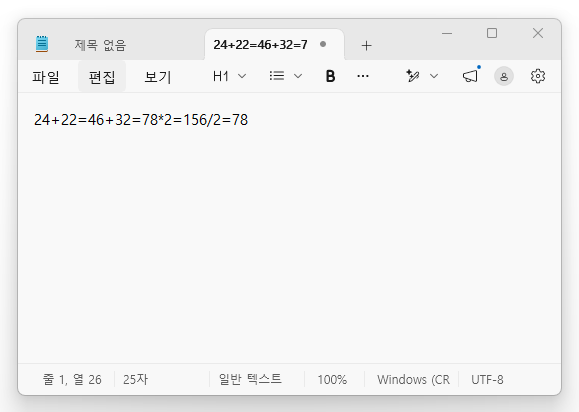Image resolution: width=579 pixels, height=412 pixels.
Task: Click the bulleted list icon
Action: 277,76
